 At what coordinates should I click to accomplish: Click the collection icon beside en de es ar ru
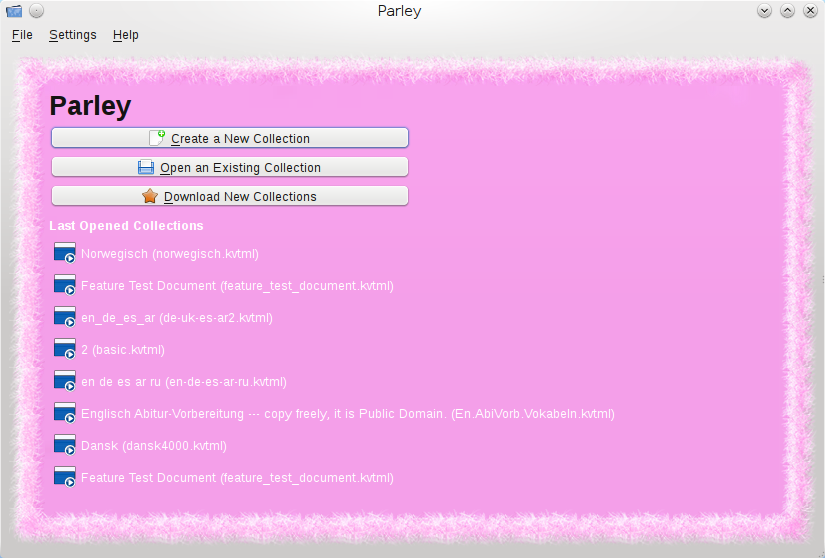pyautogui.click(x=65, y=381)
